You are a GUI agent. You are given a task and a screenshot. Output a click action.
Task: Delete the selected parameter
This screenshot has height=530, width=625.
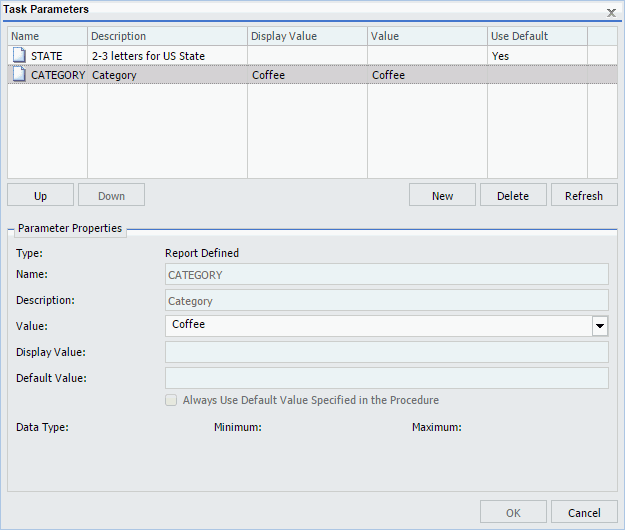513,195
